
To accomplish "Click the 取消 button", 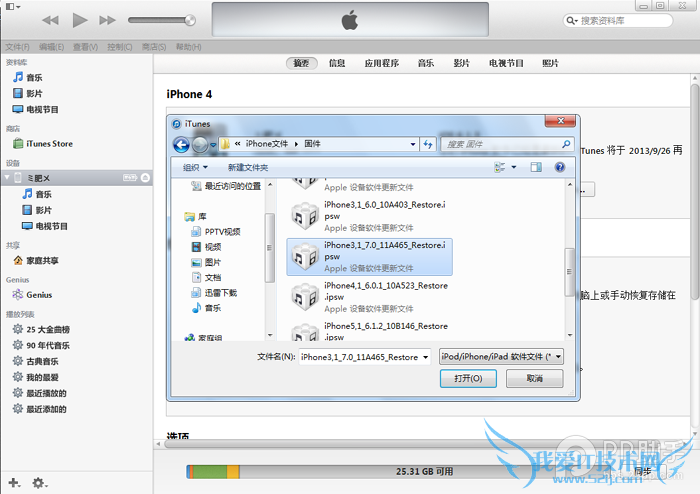I will coord(534,378).
